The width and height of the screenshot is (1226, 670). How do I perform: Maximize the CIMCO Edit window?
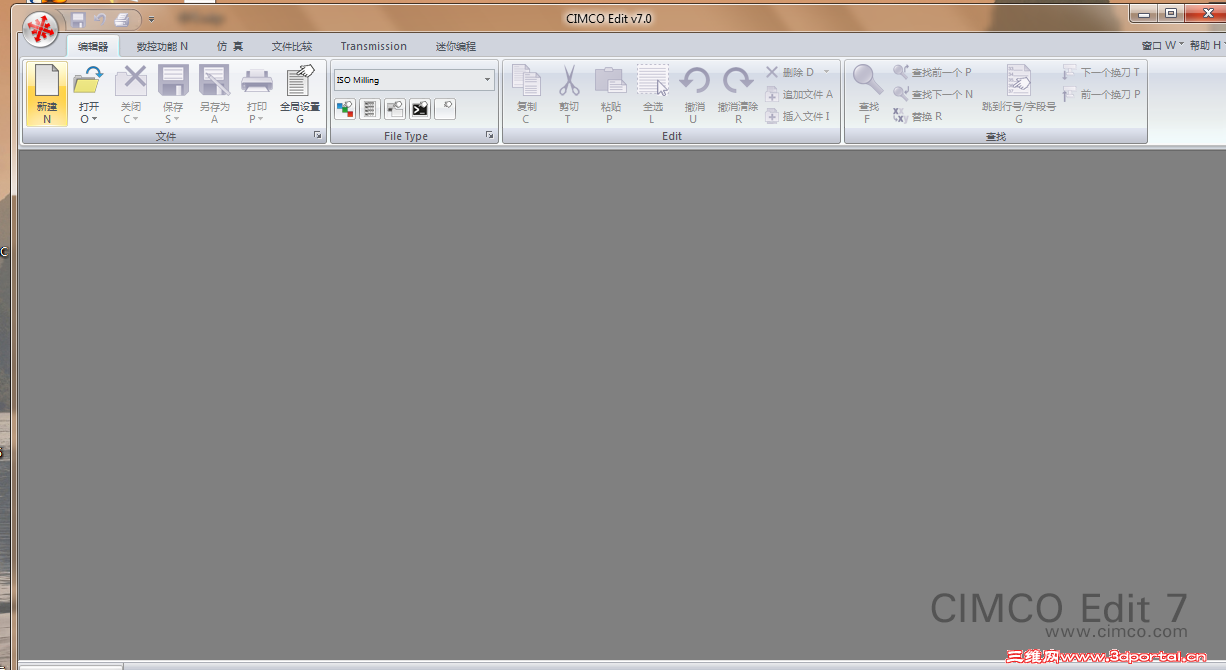pos(1170,13)
